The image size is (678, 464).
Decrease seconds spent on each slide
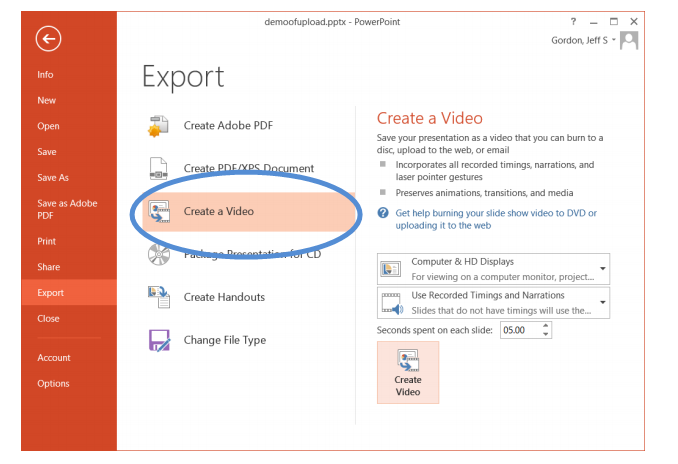click(546, 334)
